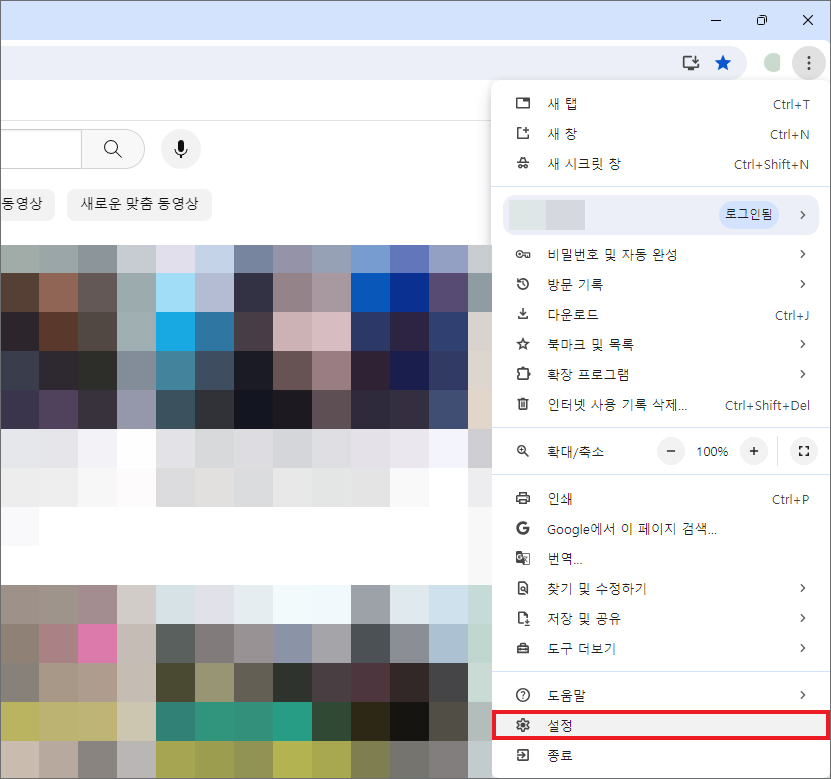Choose 인터넷 사용 기록 삭제 menu item
831x779 pixels.
pyautogui.click(x=661, y=405)
